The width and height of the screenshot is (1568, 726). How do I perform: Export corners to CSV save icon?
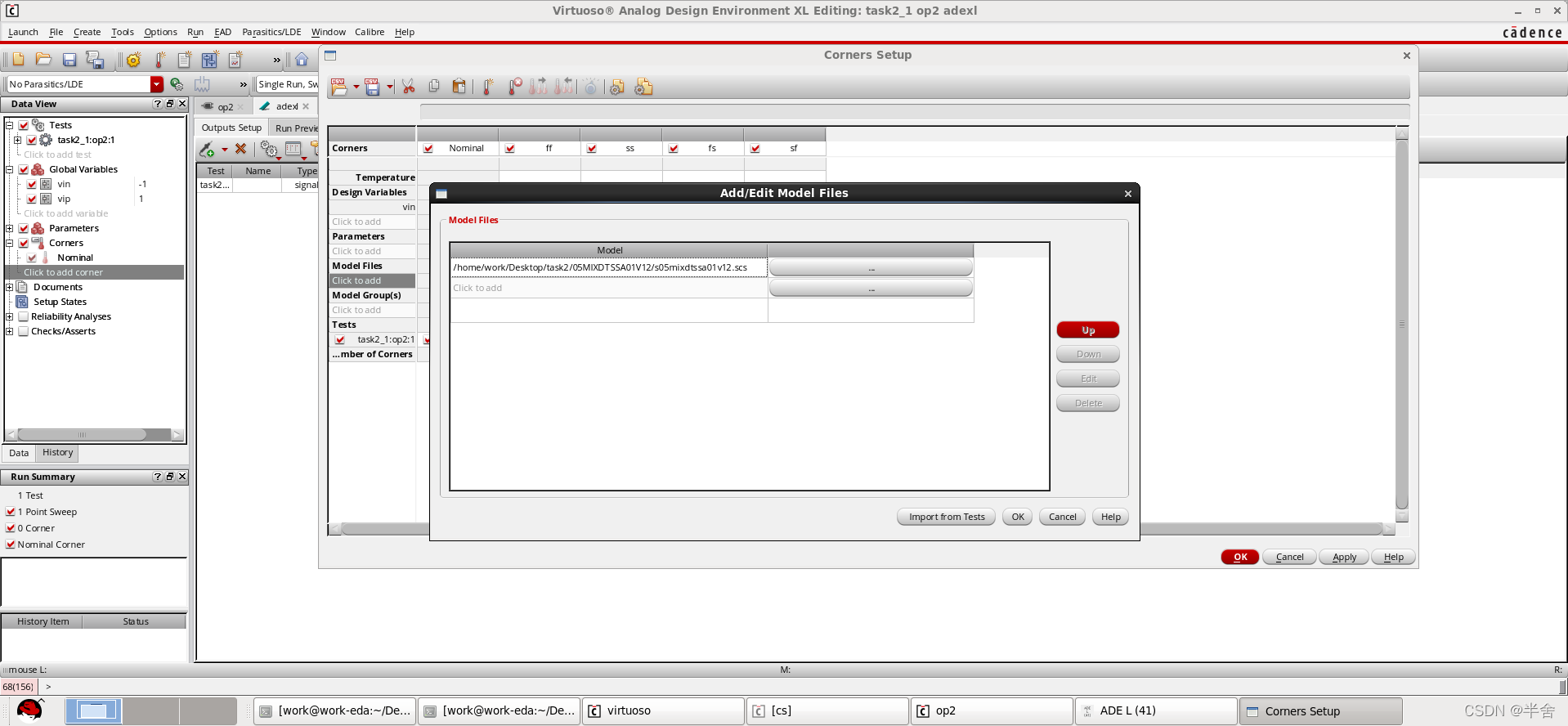click(372, 87)
